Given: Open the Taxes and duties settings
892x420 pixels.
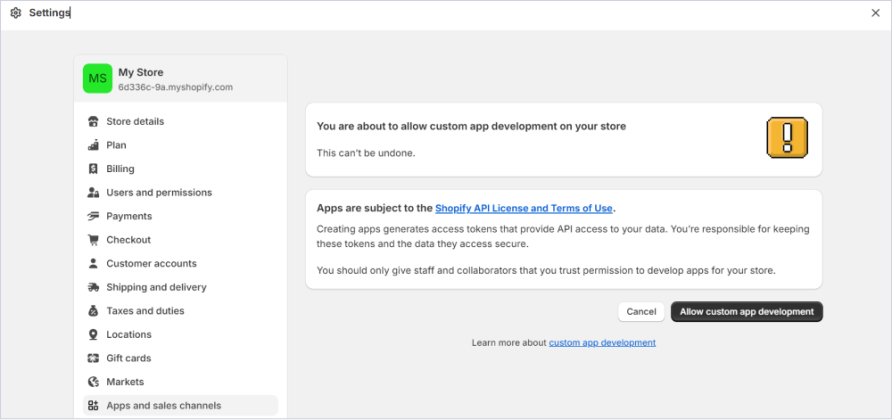Looking at the screenshot, I should [145, 311].
